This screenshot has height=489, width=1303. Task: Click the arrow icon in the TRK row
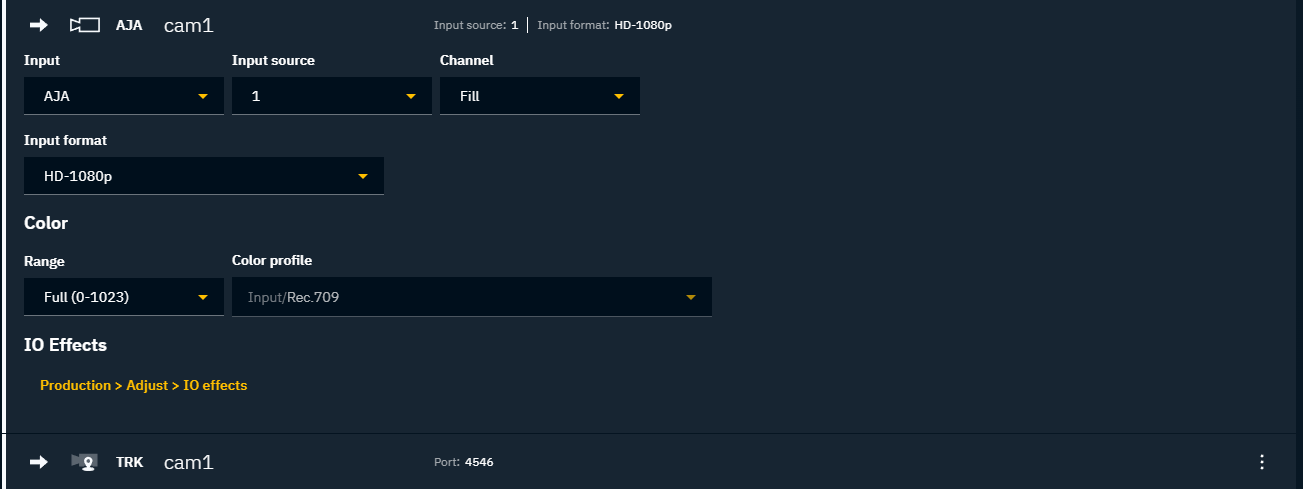39,462
